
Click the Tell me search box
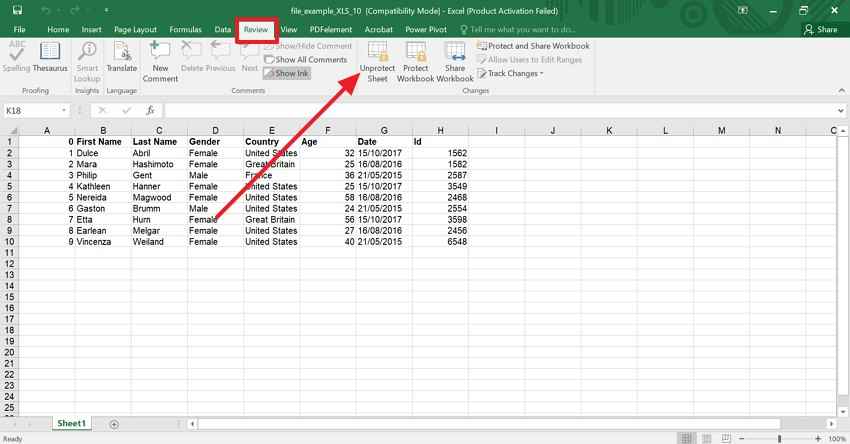point(518,29)
